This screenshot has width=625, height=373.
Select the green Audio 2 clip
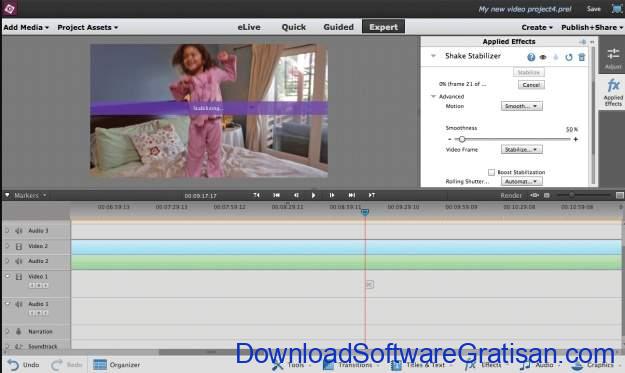tap(346, 262)
